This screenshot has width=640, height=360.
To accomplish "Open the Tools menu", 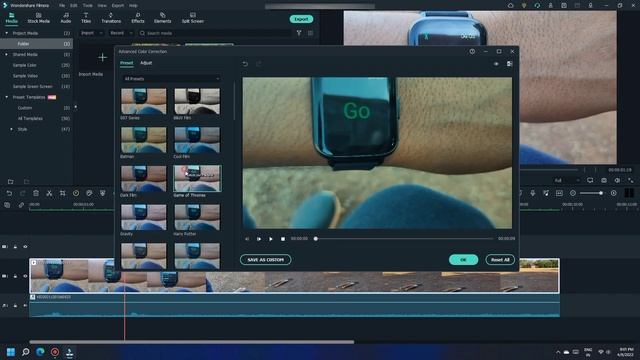I will point(87,6).
